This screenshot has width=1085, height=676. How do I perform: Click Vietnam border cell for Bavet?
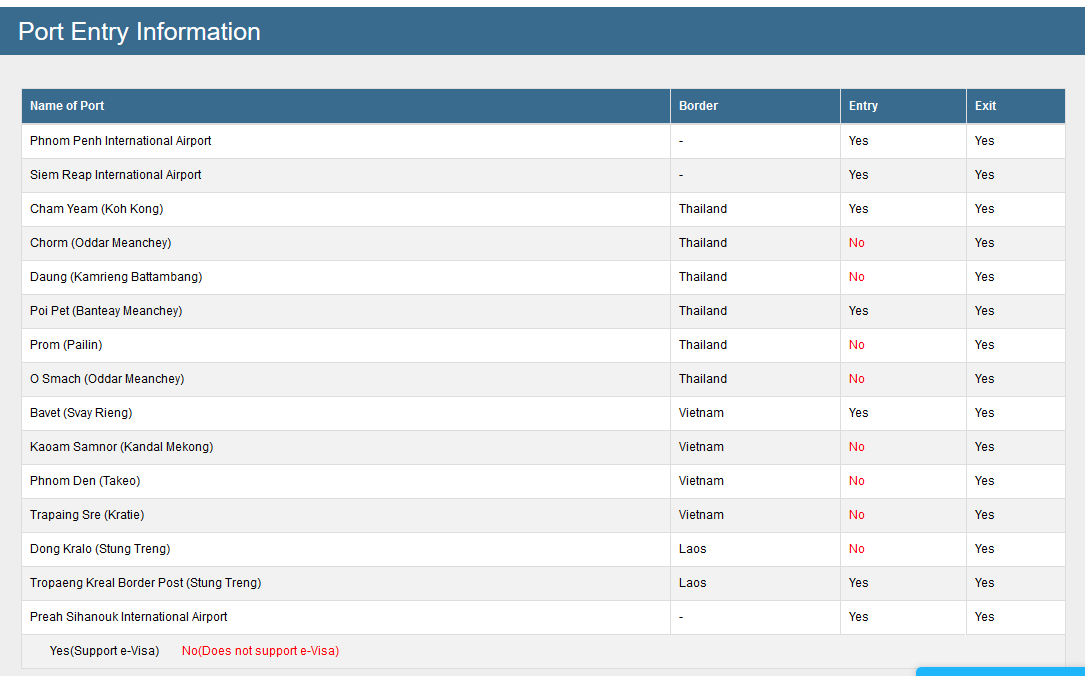click(x=701, y=412)
